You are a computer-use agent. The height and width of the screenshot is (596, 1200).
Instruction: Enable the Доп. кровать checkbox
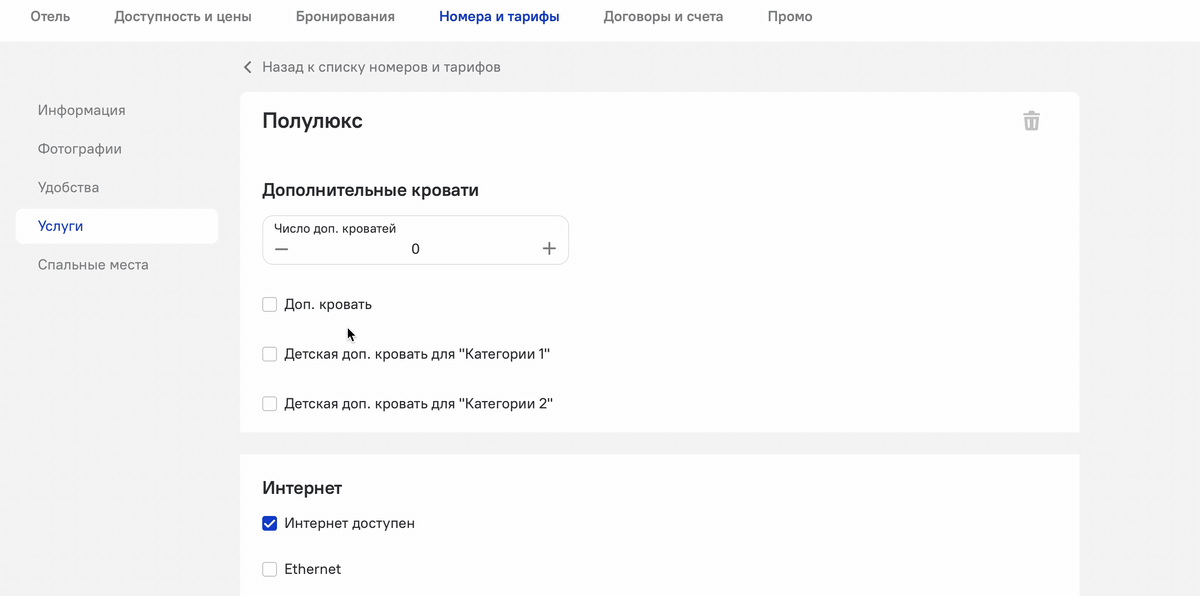(x=269, y=304)
